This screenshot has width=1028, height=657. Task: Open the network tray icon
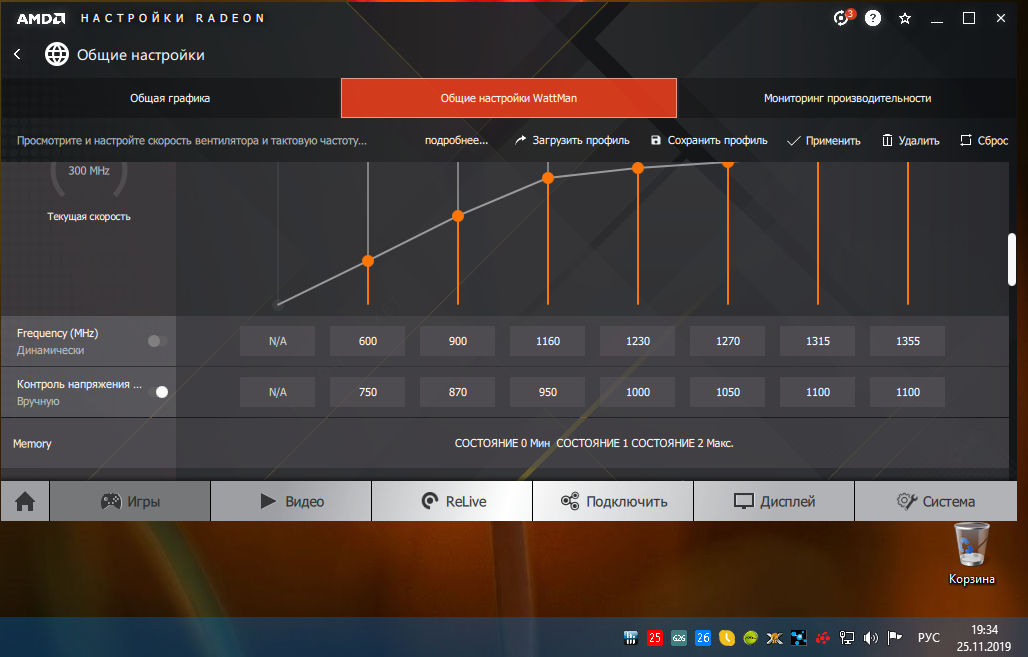coord(847,637)
